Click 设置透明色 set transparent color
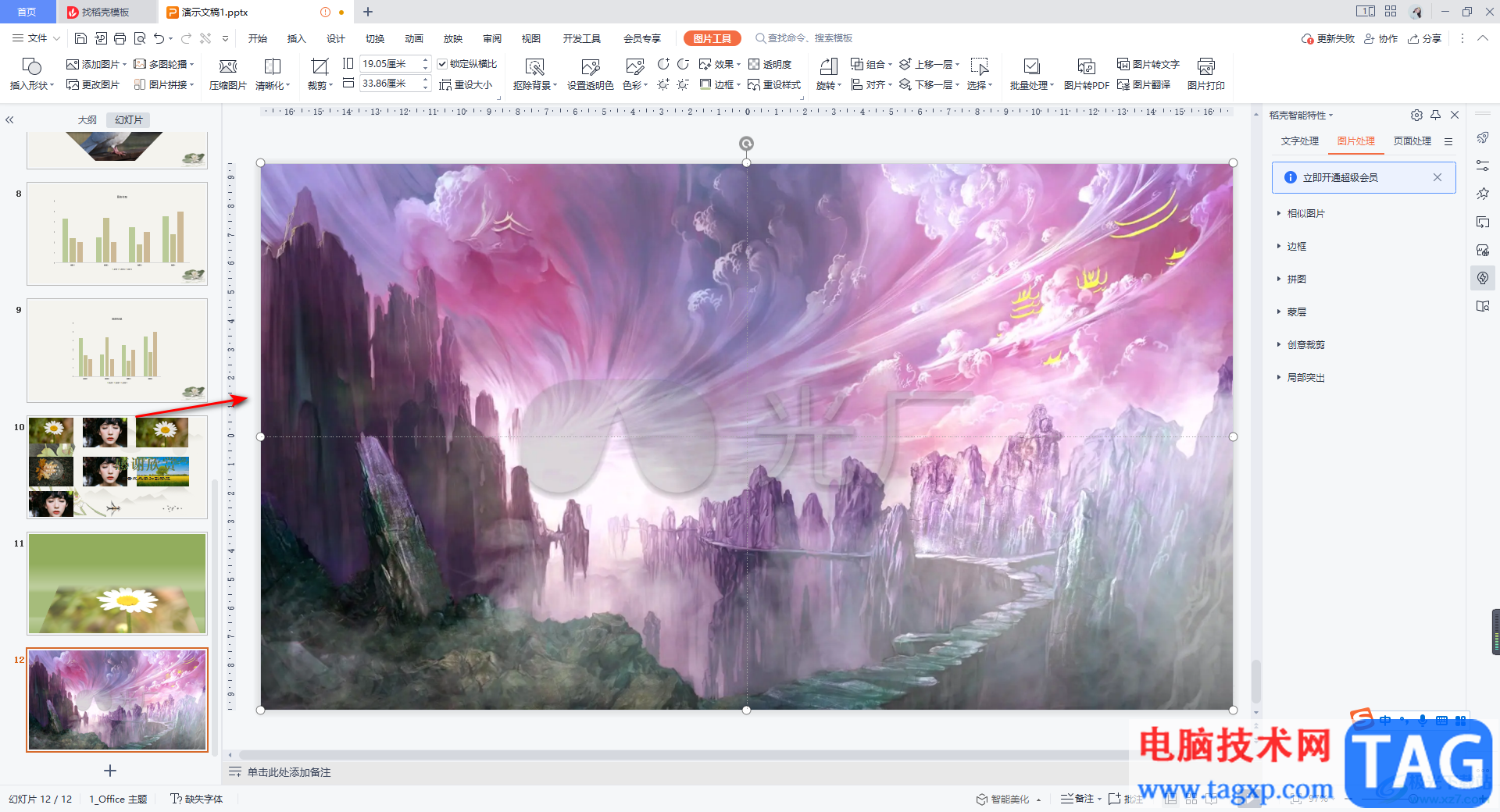The width and height of the screenshot is (1500, 812). pyautogui.click(x=591, y=74)
